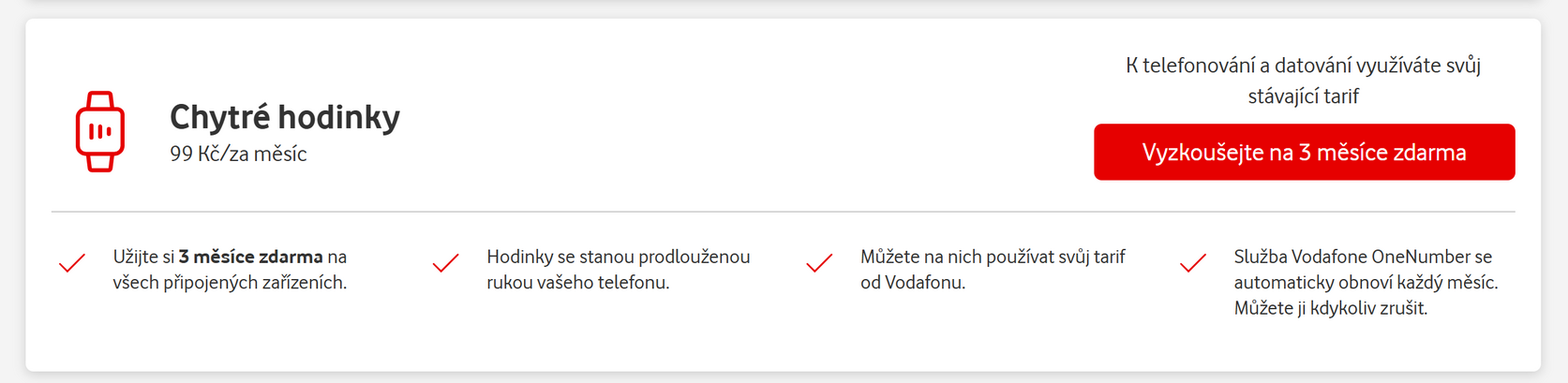Screen dimensions: 1568x383
Task: Click the "rukou vašeho telefonu" text line
Action: point(577,283)
